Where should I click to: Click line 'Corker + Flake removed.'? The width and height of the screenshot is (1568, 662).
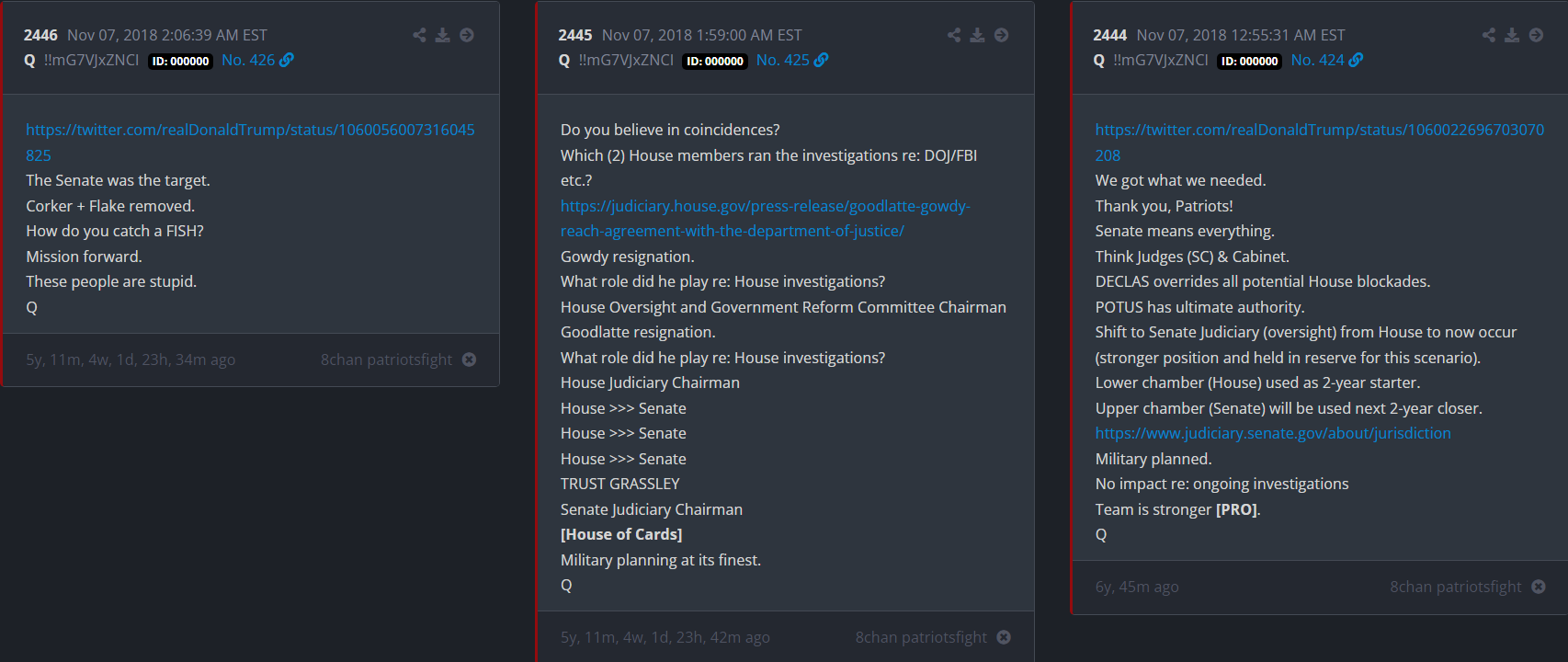(110, 206)
